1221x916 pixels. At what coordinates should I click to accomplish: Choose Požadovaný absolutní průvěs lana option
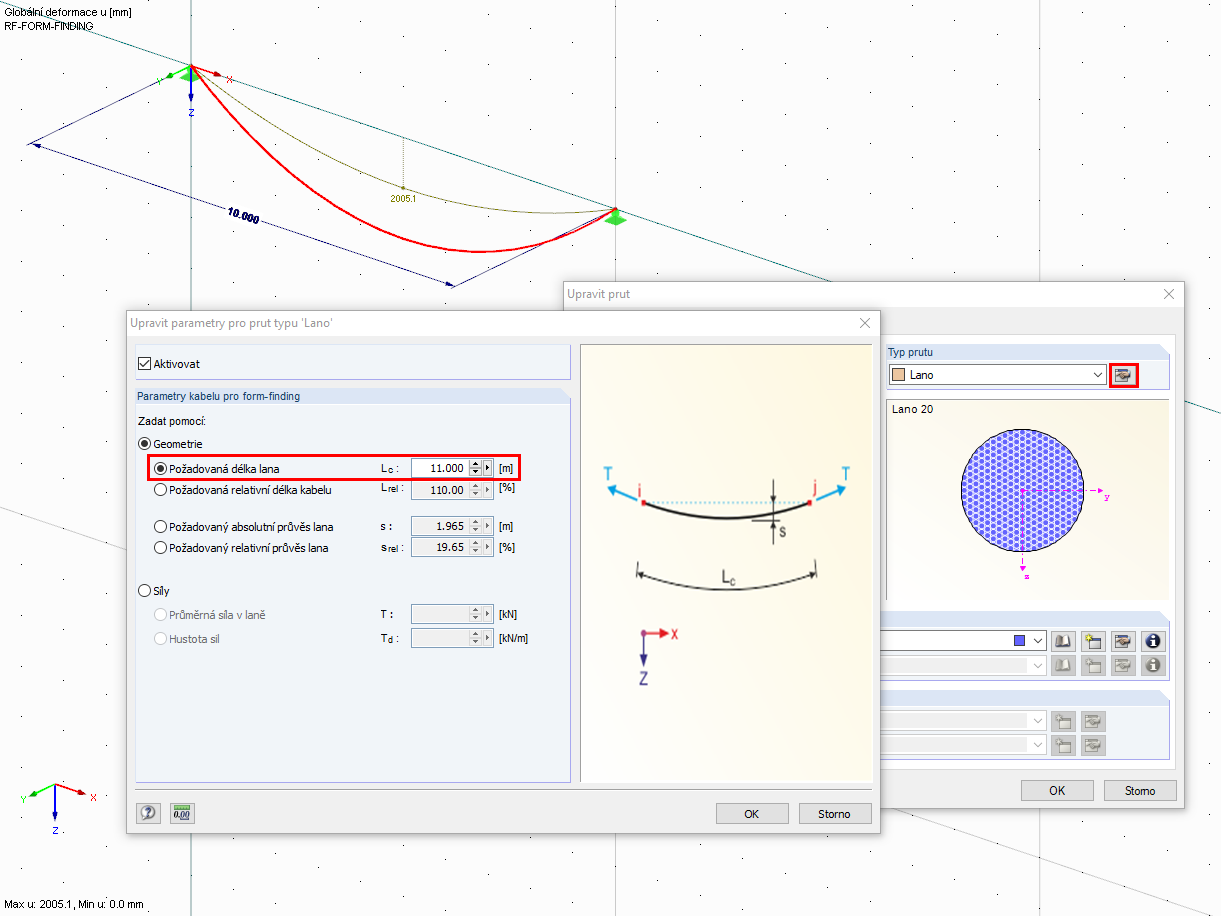[160, 526]
